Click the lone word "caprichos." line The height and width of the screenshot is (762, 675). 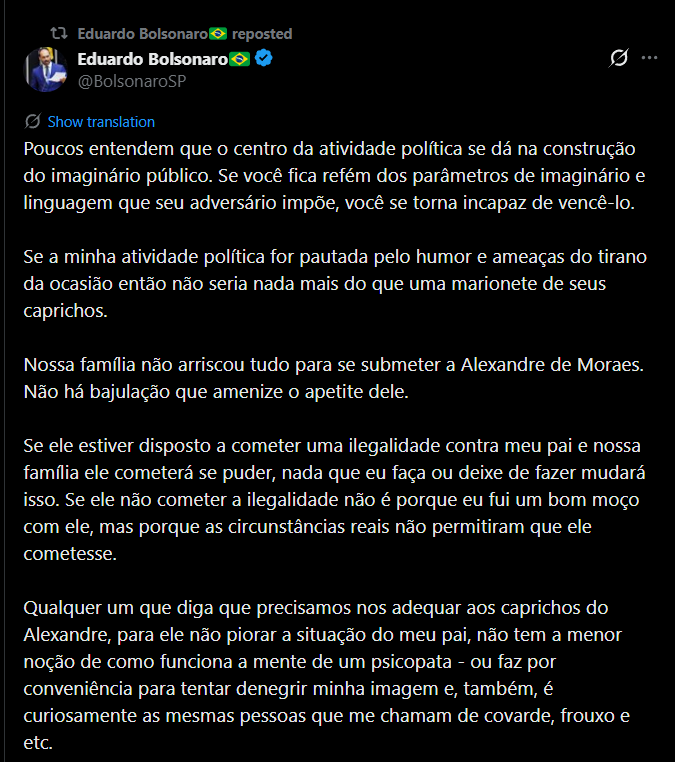tap(62, 312)
